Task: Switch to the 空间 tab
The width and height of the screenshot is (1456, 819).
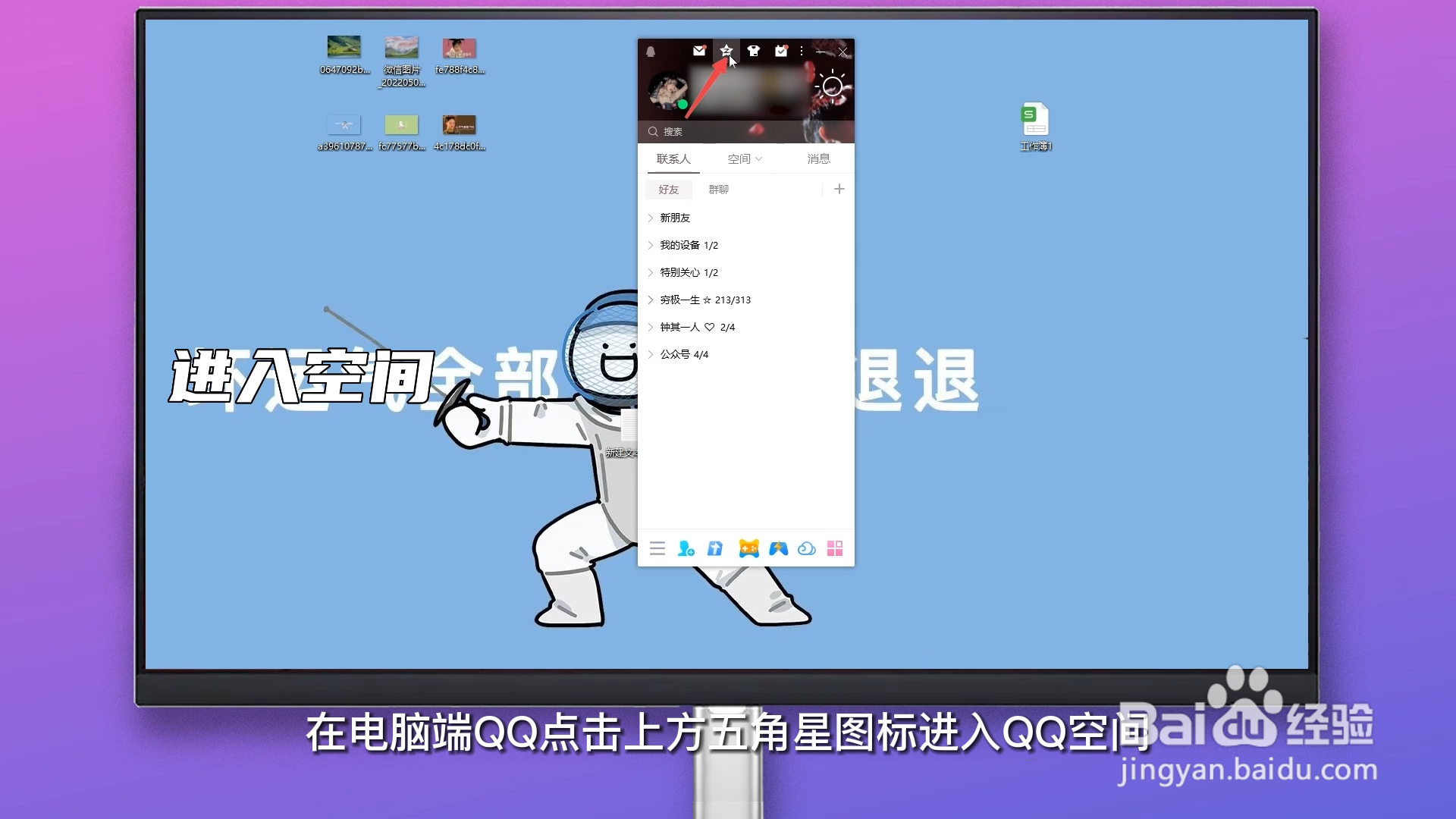Action: coord(739,158)
